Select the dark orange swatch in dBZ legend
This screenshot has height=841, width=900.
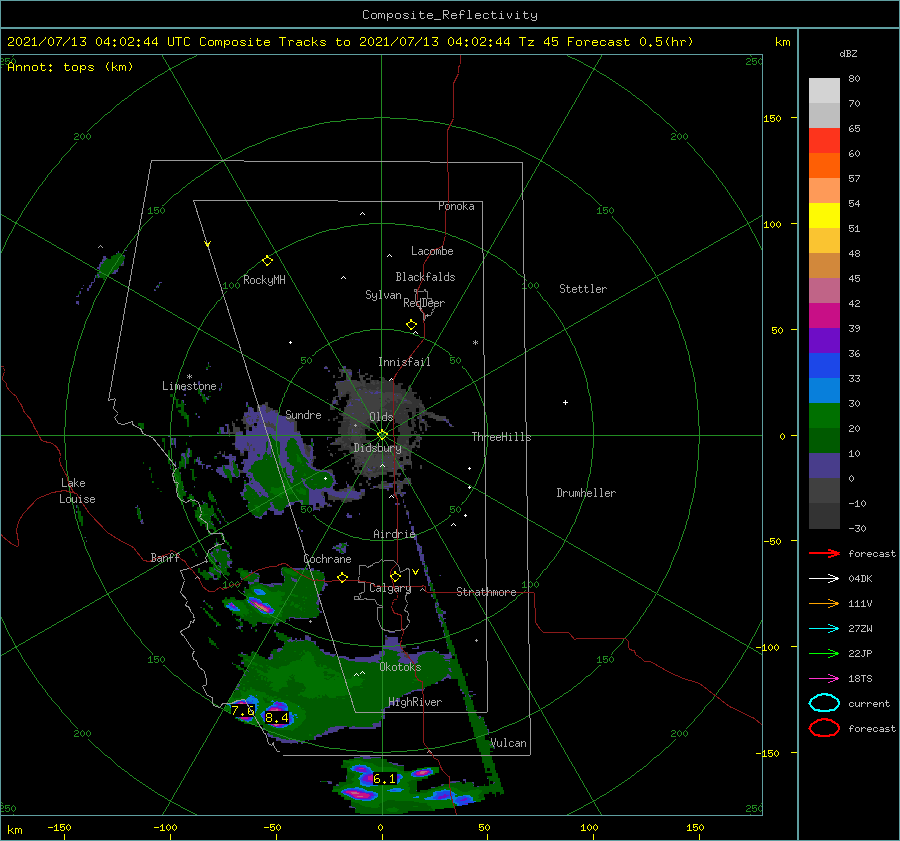point(824,165)
